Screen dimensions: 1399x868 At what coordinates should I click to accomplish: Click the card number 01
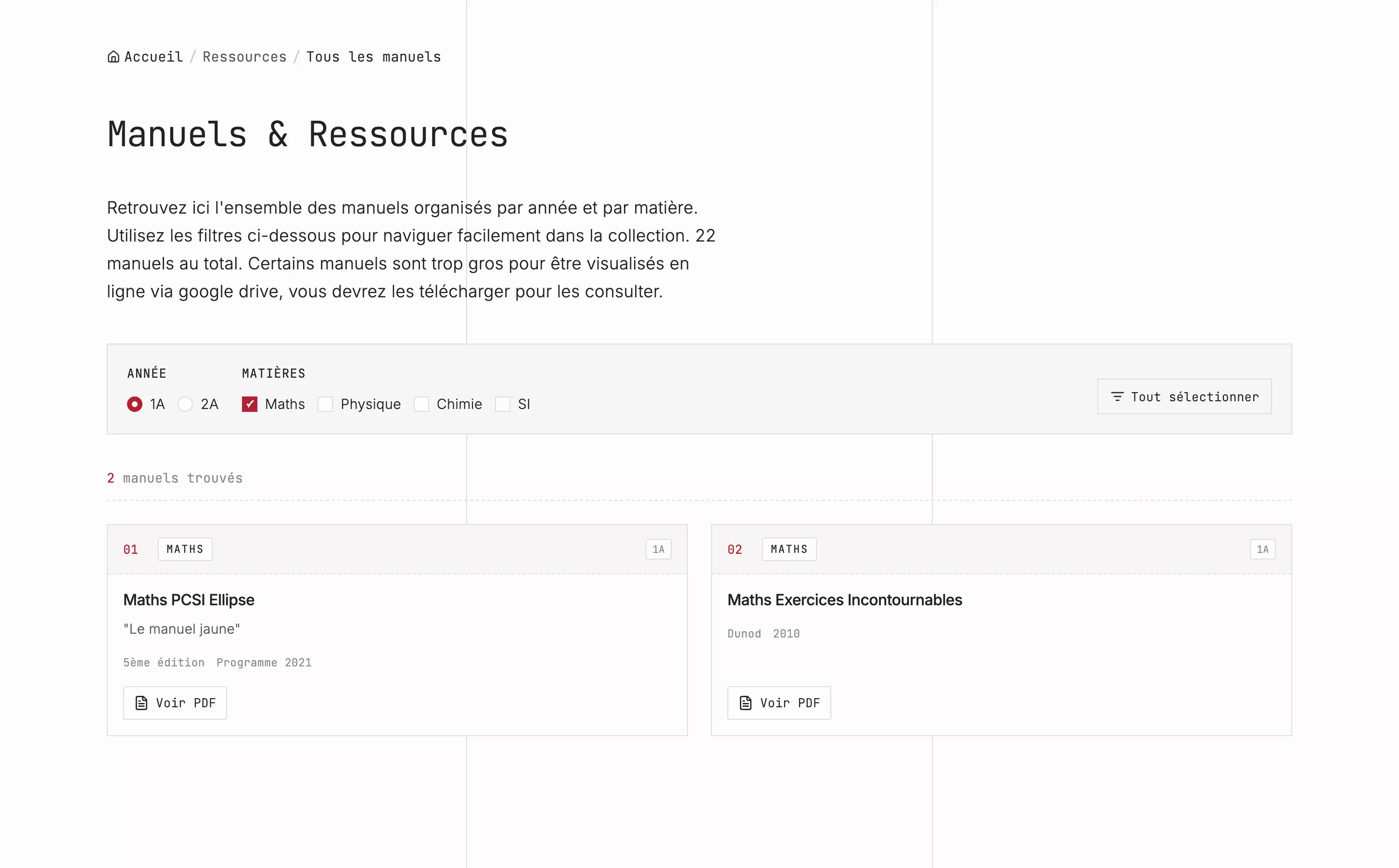(x=131, y=550)
